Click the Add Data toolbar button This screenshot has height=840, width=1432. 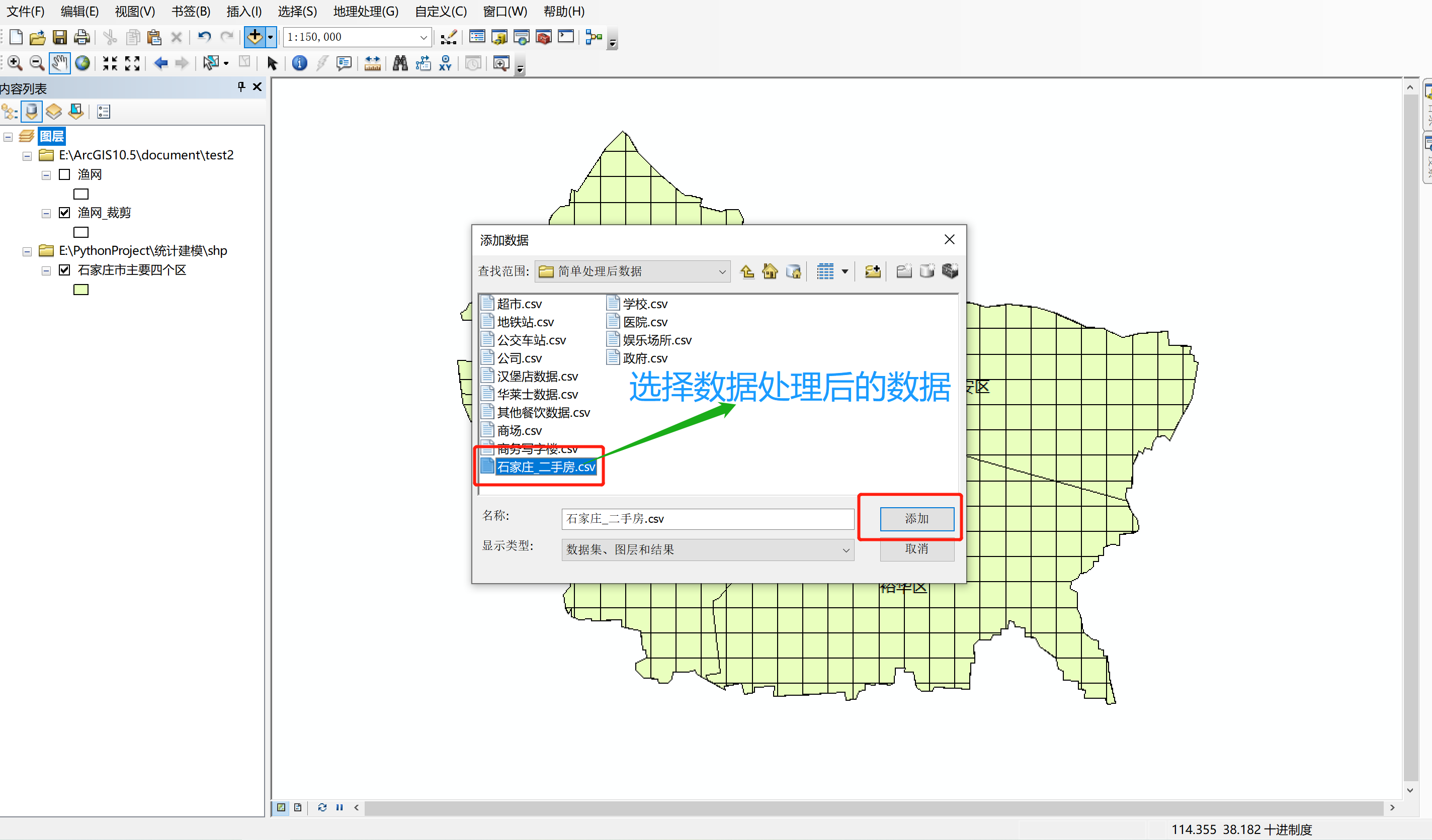255,38
